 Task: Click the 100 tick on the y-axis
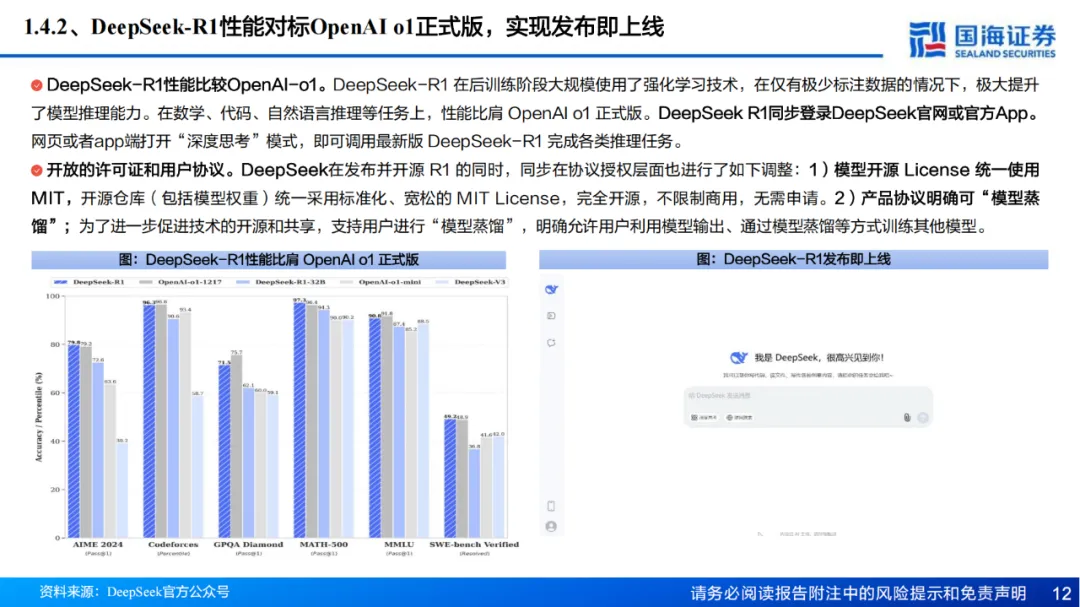pyautogui.click(x=52, y=296)
